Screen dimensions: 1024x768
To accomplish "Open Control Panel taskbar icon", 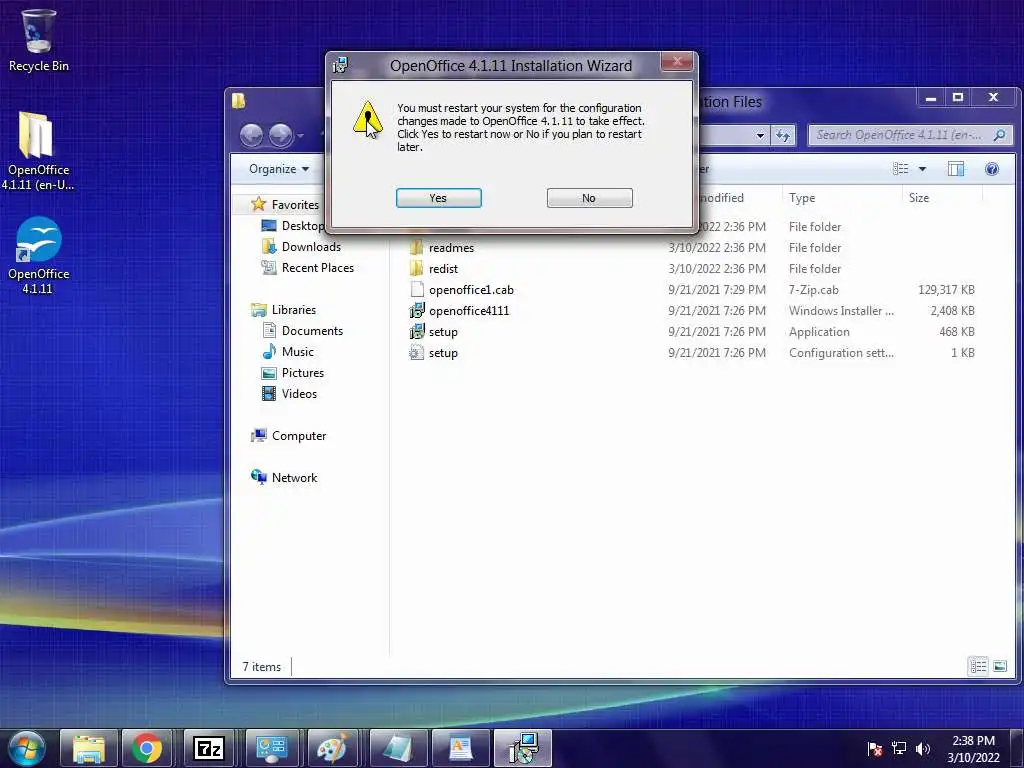I will pos(271,748).
